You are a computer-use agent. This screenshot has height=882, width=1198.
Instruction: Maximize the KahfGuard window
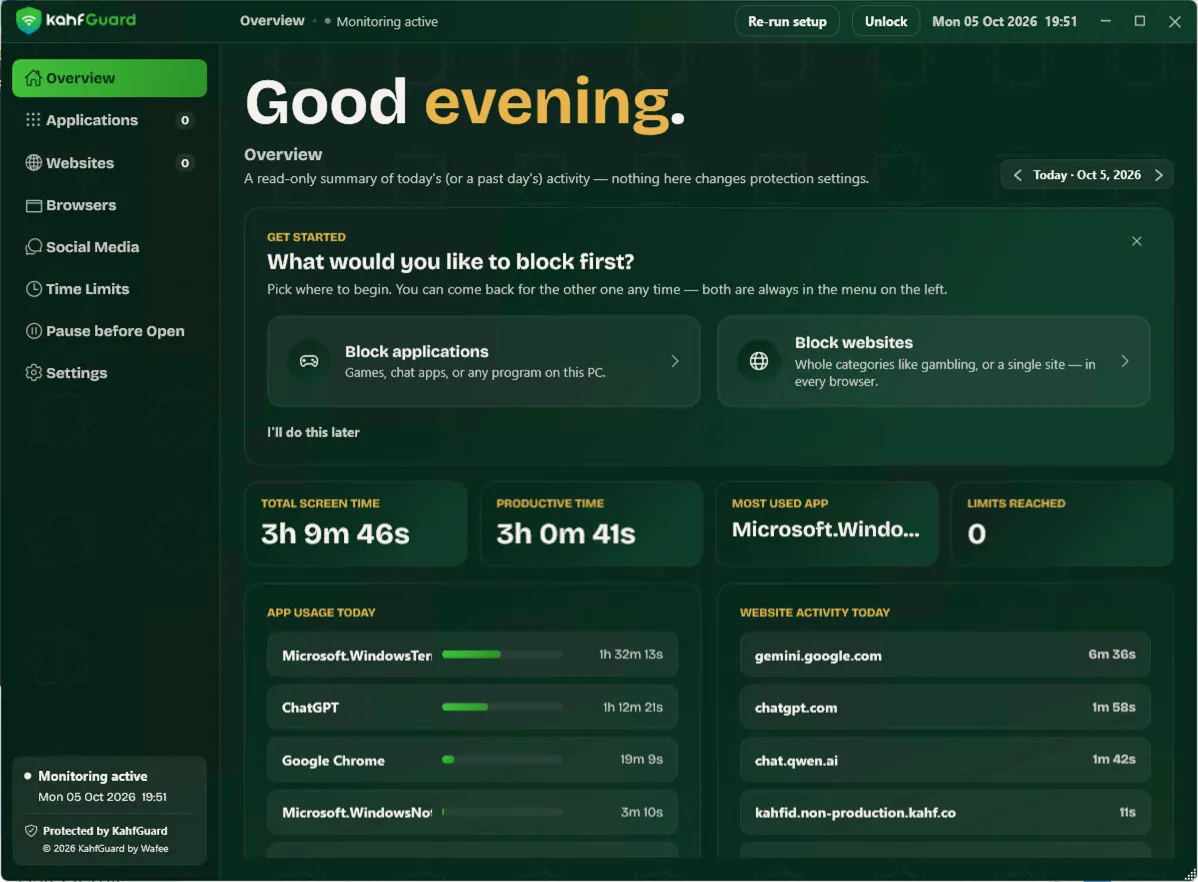(1139, 21)
